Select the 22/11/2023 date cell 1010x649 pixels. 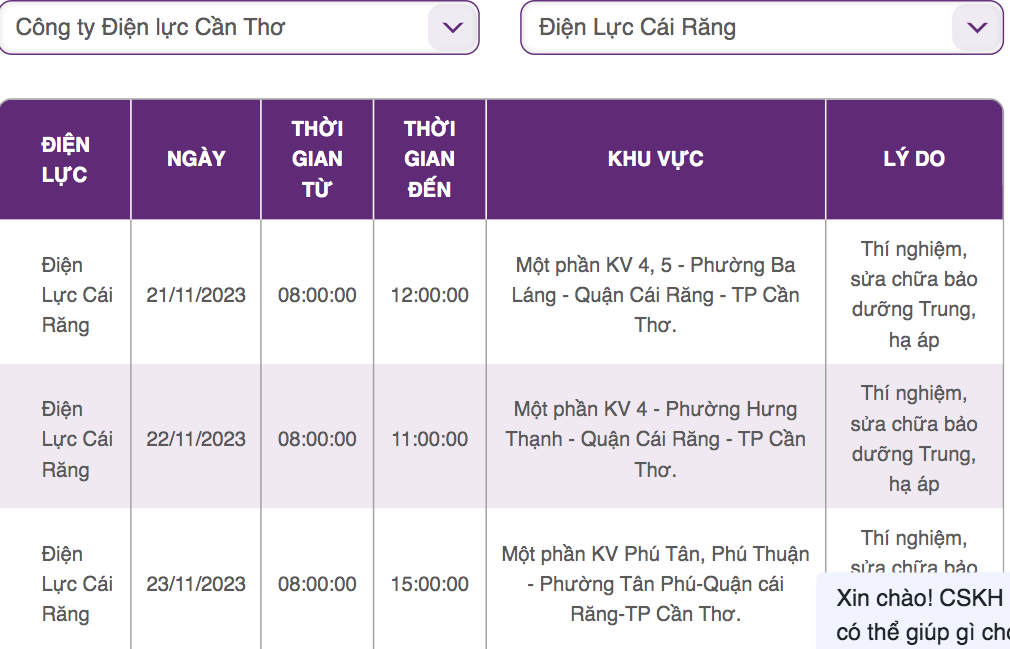tap(196, 439)
